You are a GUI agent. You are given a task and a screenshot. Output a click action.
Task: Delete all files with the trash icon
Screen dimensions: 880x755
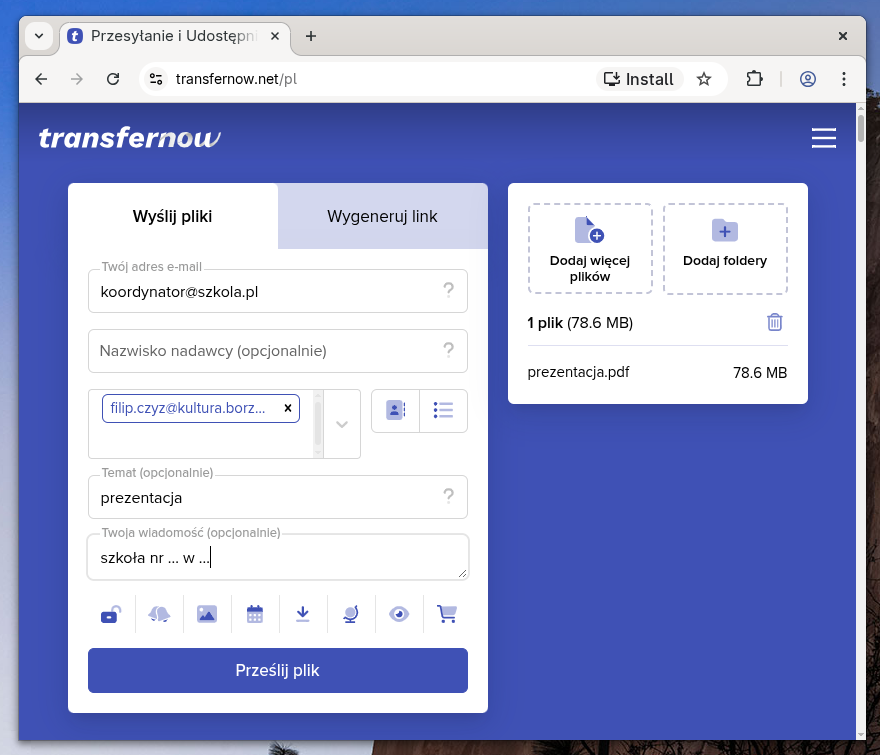point(774,322)
